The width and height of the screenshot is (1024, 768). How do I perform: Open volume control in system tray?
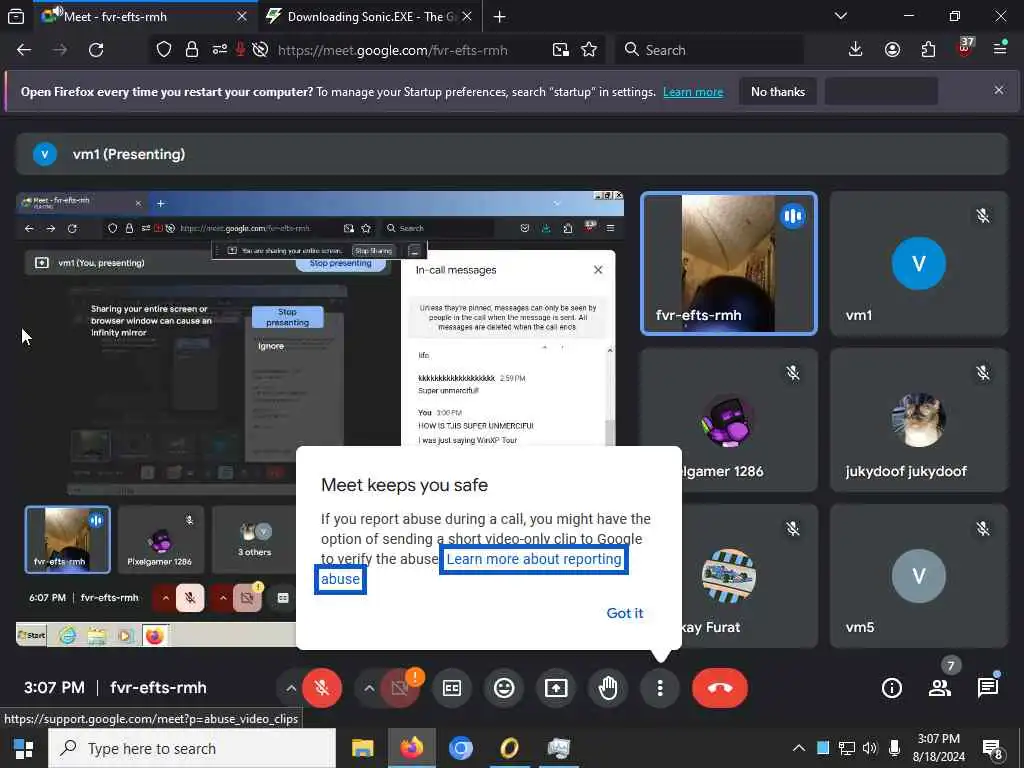[870, 748]
